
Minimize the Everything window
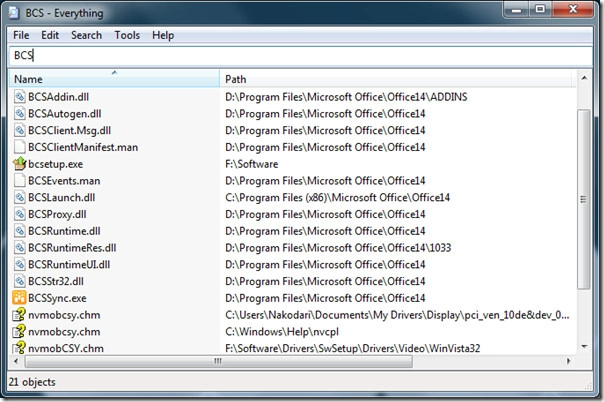516,10
